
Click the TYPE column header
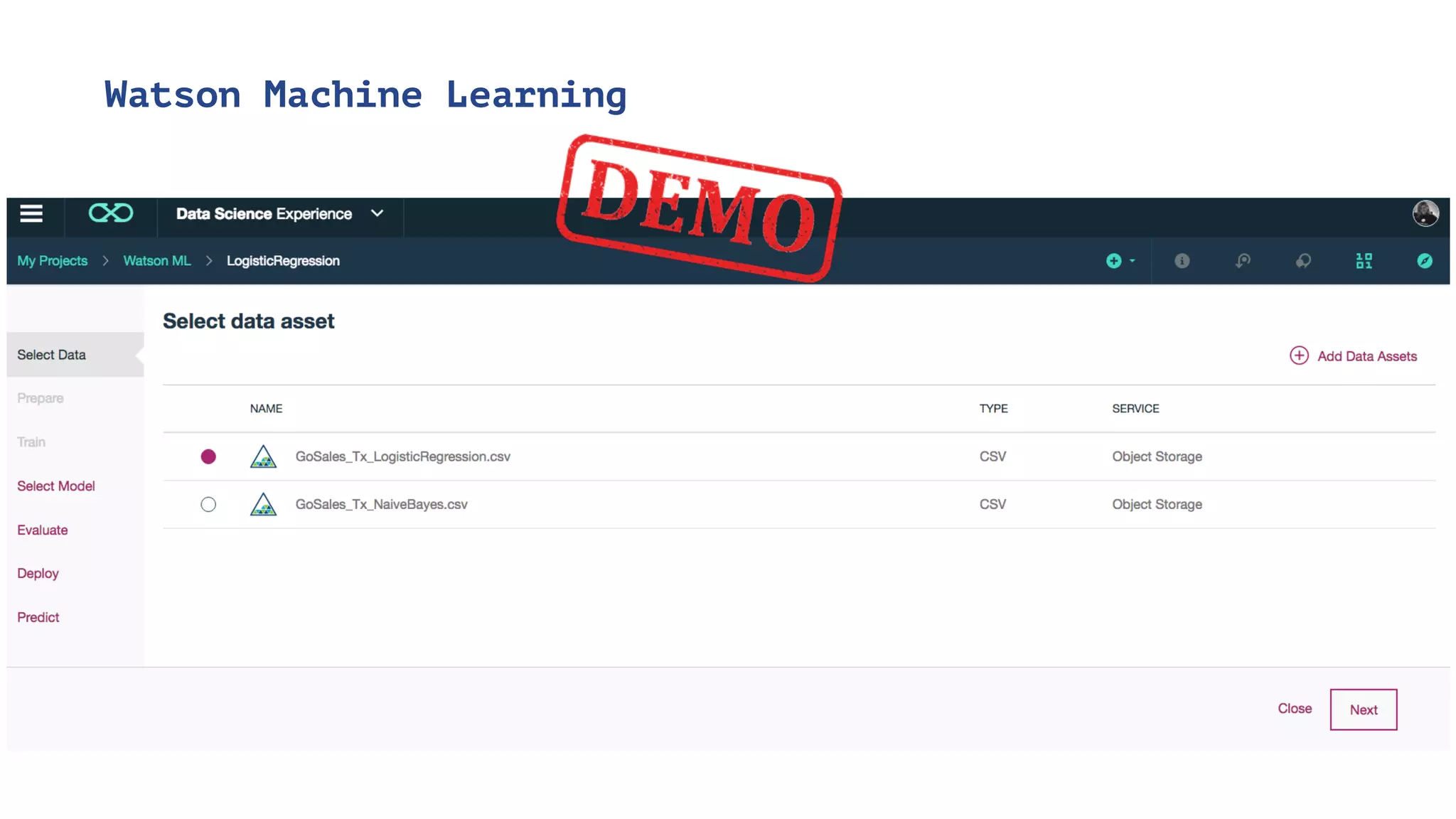(x=993, y=409)
